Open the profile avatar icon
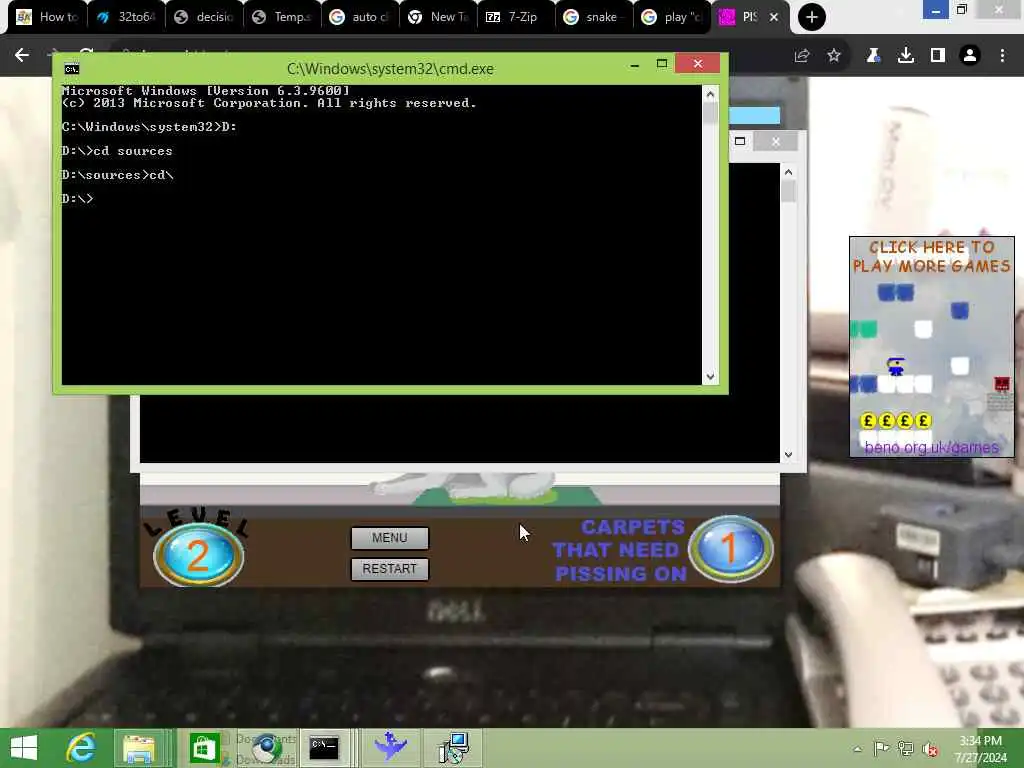This screenshot has width=1024, height=768. (x=970, y=56)
